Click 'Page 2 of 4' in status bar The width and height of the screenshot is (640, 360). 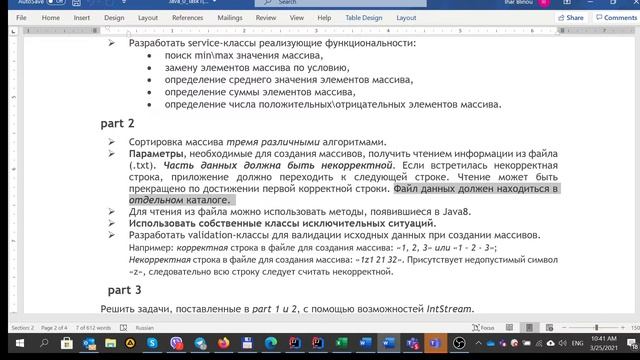(54, 328)
